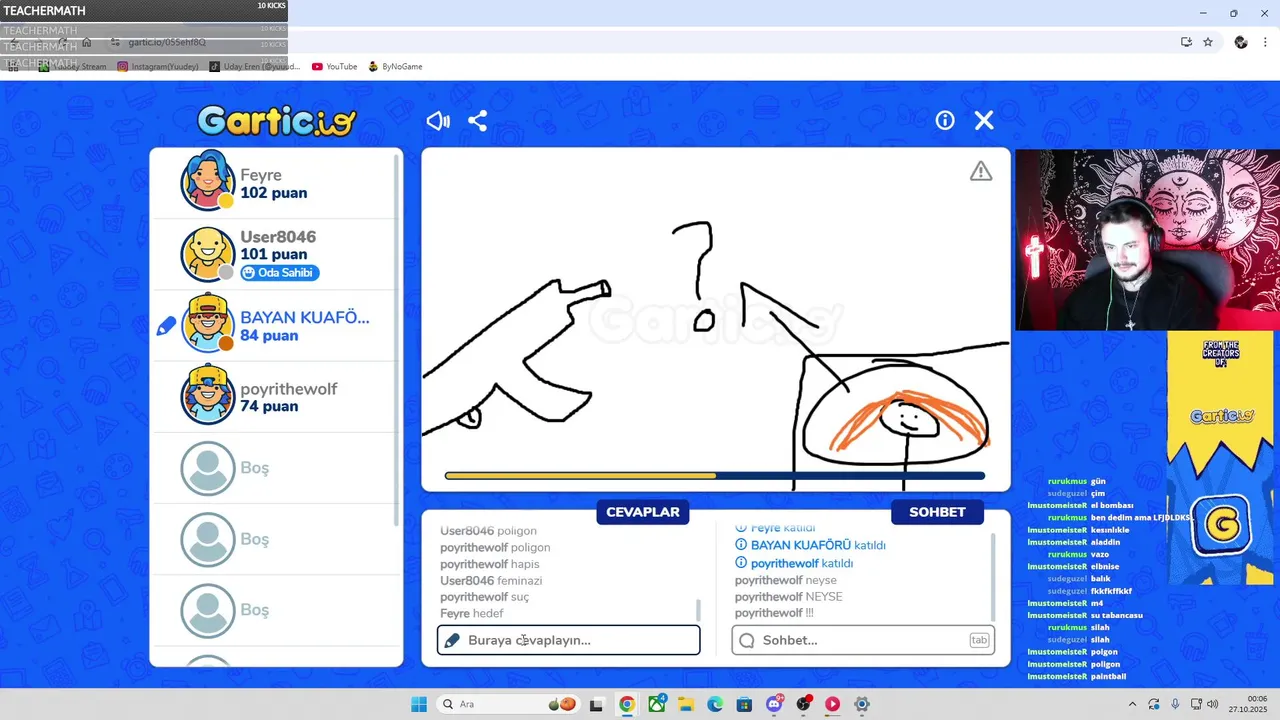
Task: Focus the 'Sohbet...' chat field
Action: pos(863,640)
